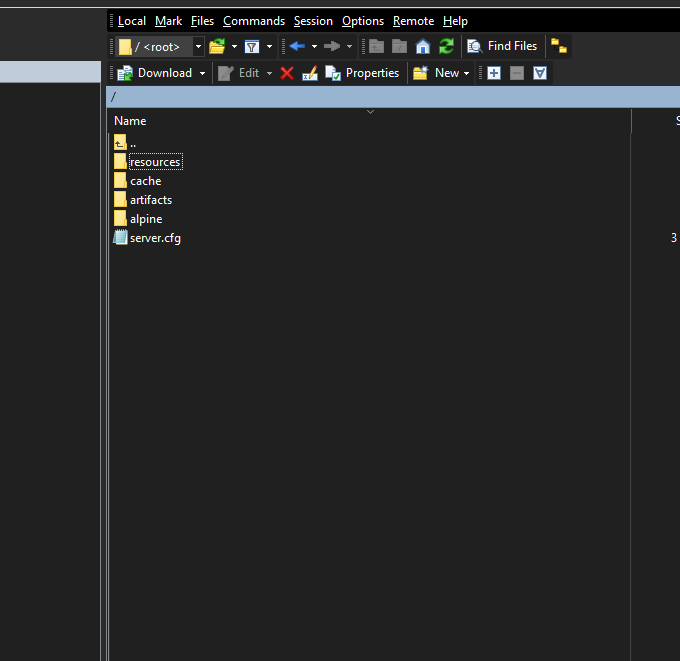Image resolution: width=680 pixels, height=661 pixels.
Task: Open the Commands menu
Action: 254,21
